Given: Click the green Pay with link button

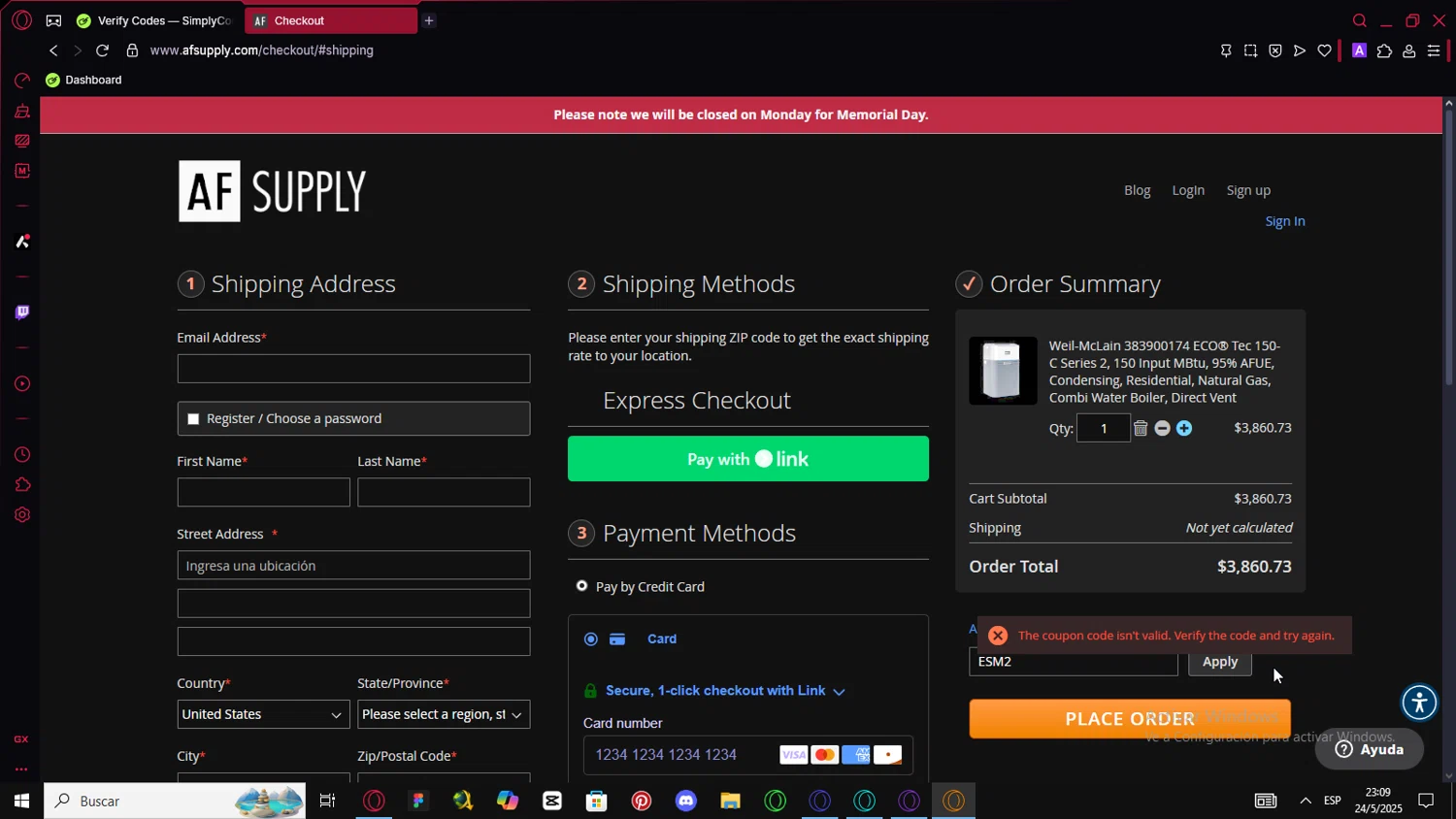Looking at the screenshot, I should pos(748,459).
